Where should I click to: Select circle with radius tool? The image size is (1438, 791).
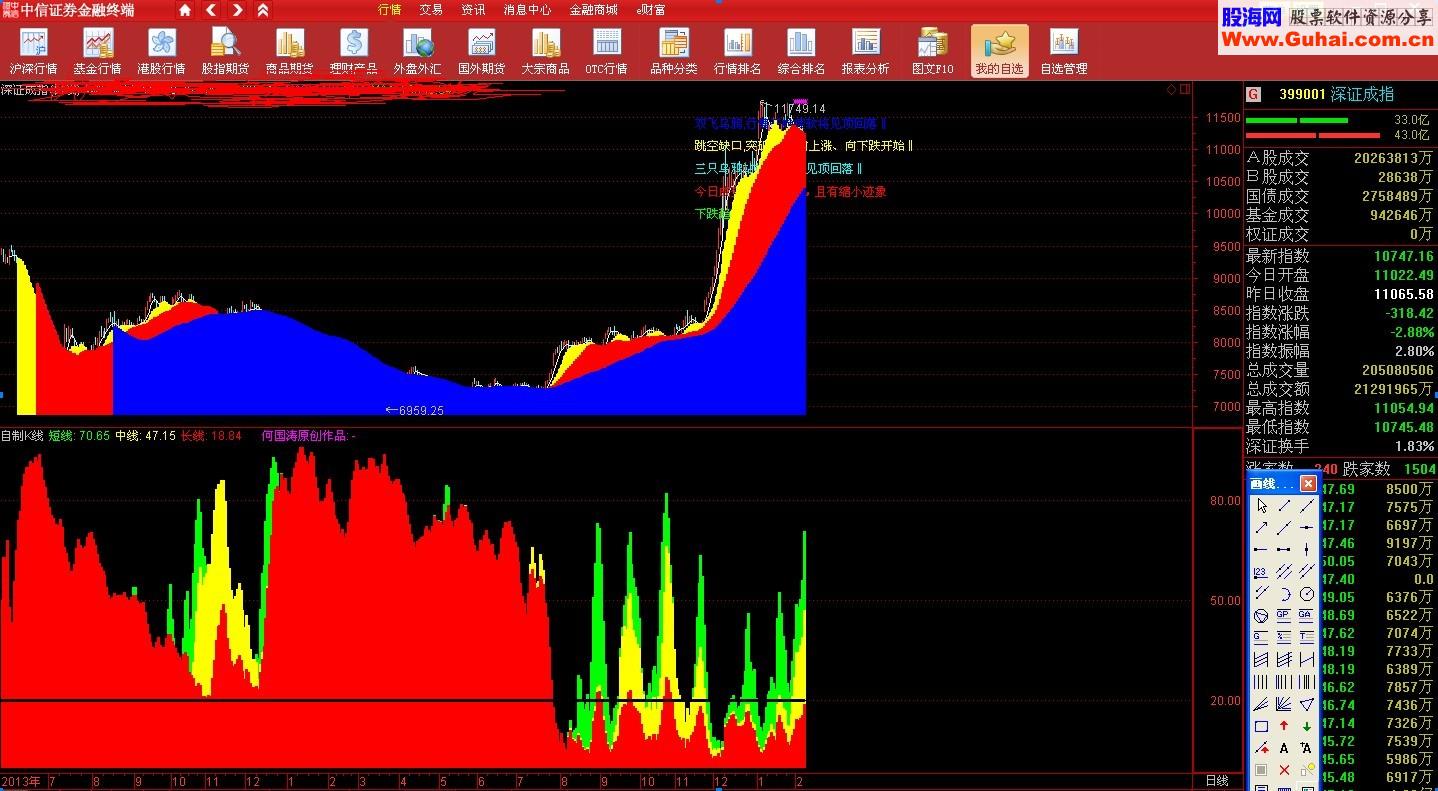[1307, 593]
